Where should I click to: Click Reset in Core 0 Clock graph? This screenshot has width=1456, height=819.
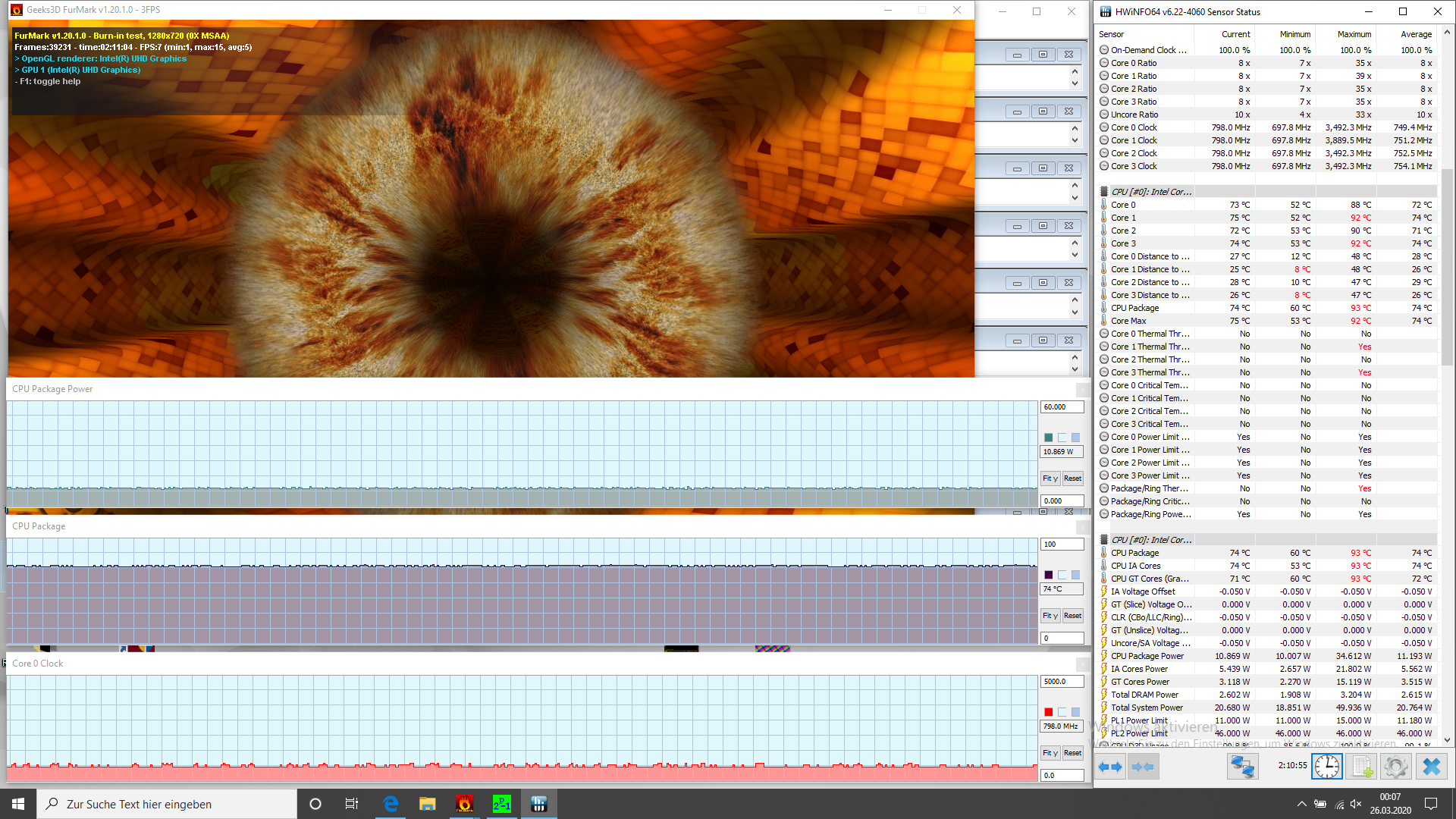(x=1072, y=753)
